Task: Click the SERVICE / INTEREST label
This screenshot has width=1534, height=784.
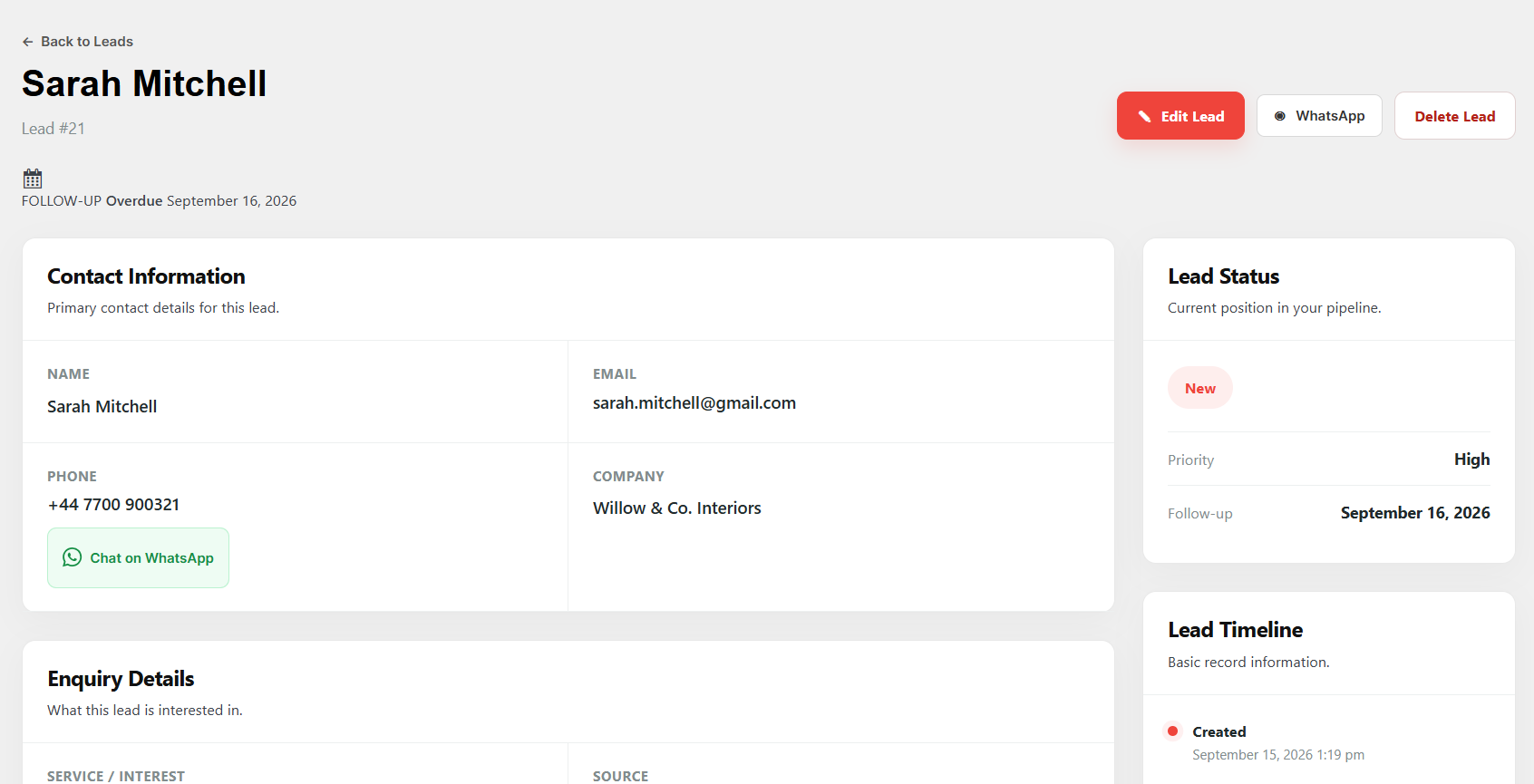Action: coord(116,776)
